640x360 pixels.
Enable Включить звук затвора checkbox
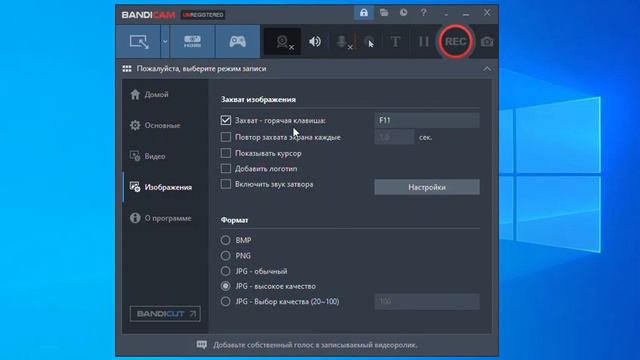click(x=226, y=184)
